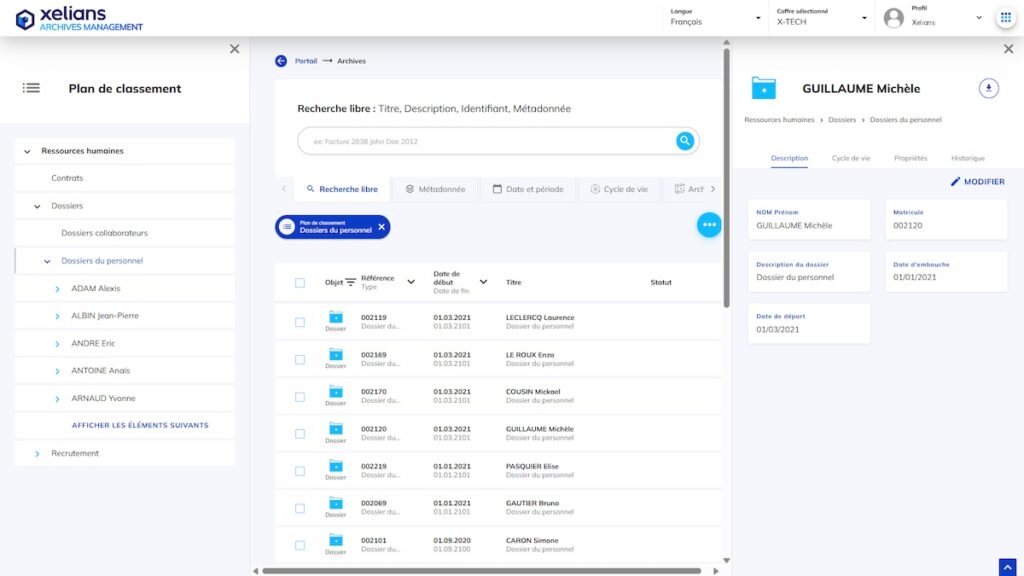
Task: Download the GUILLAUME Michèle folder
Action: (x=989, y=88)
